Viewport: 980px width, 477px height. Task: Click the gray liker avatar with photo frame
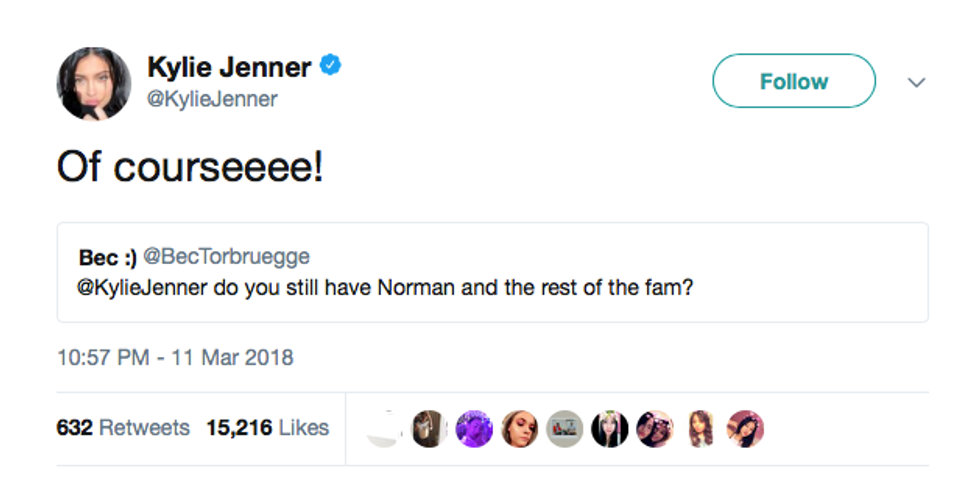564,428
